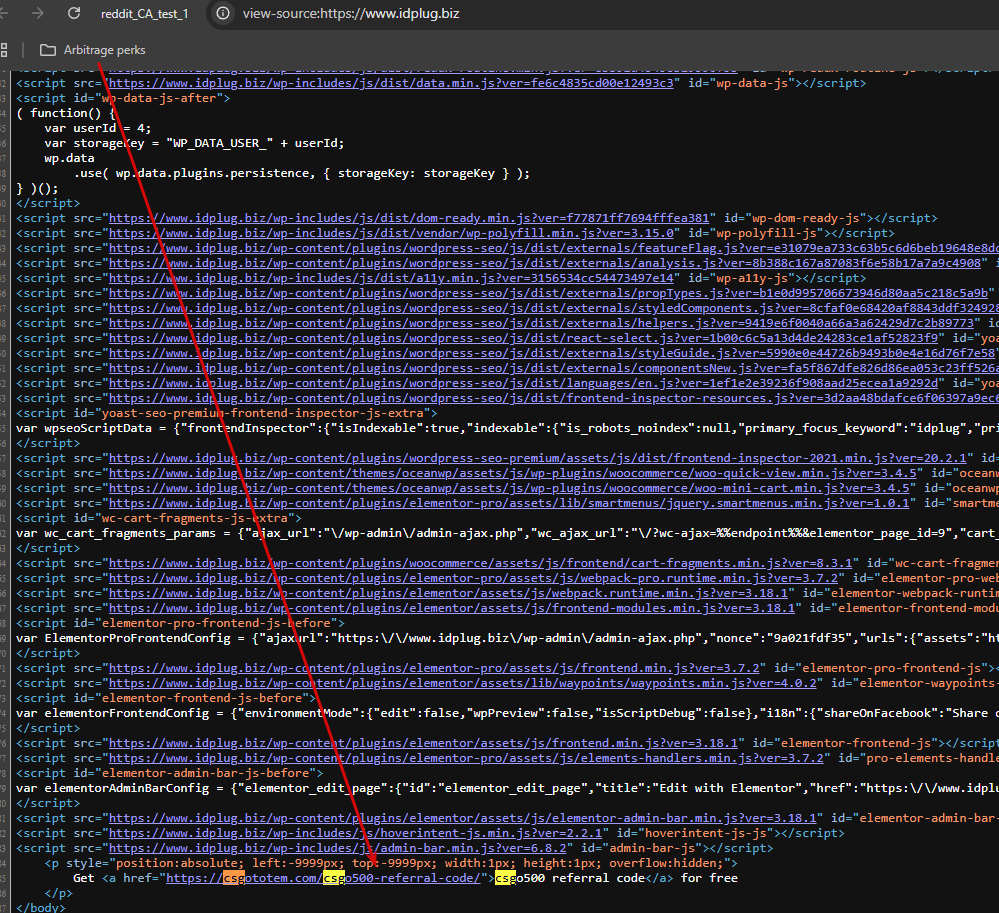The height and width of the screenshot is (913, 999).
Task: Open the elementor-pro frontend.min.js link
Action: [433, 668]
